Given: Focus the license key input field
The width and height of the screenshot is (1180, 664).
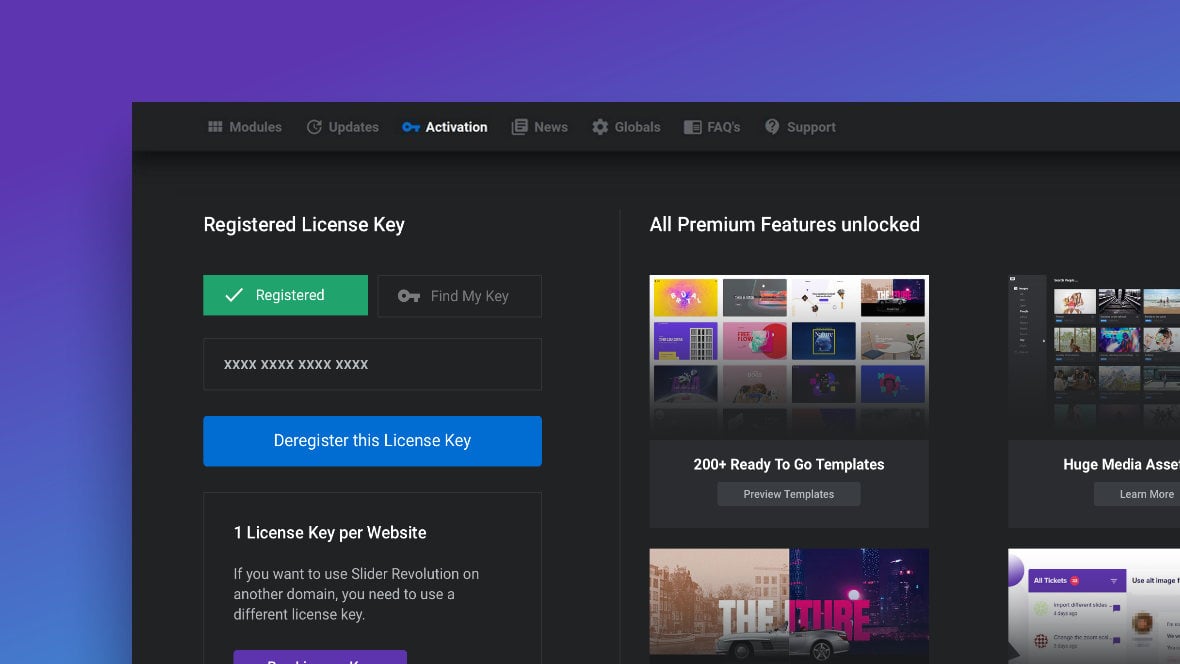Looking at the screenshot, I should 373,364.
